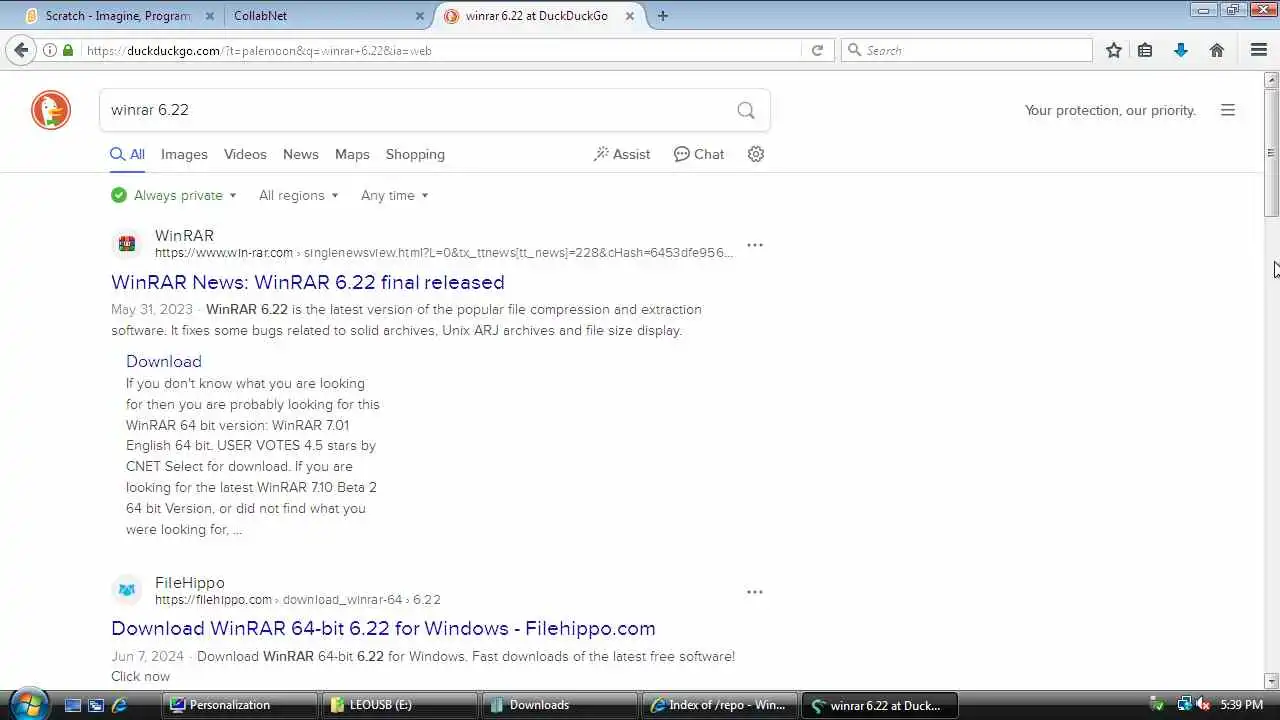Image resolution: width=1280 pixels, height=720 pixels.
Task: Open All regions dropdown
Action: pos(298,195)
